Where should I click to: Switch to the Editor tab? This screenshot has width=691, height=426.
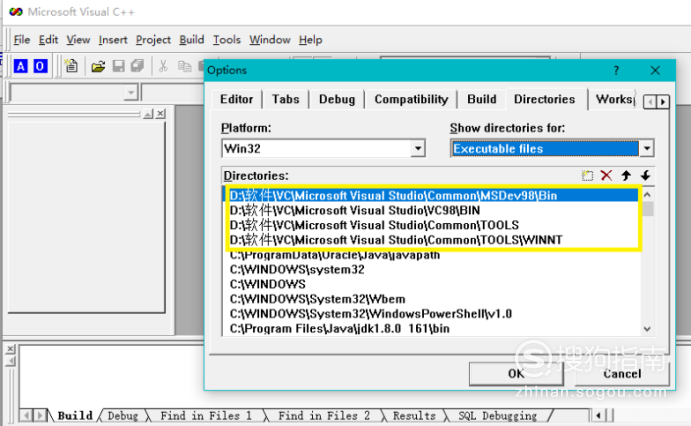[237, 99]
